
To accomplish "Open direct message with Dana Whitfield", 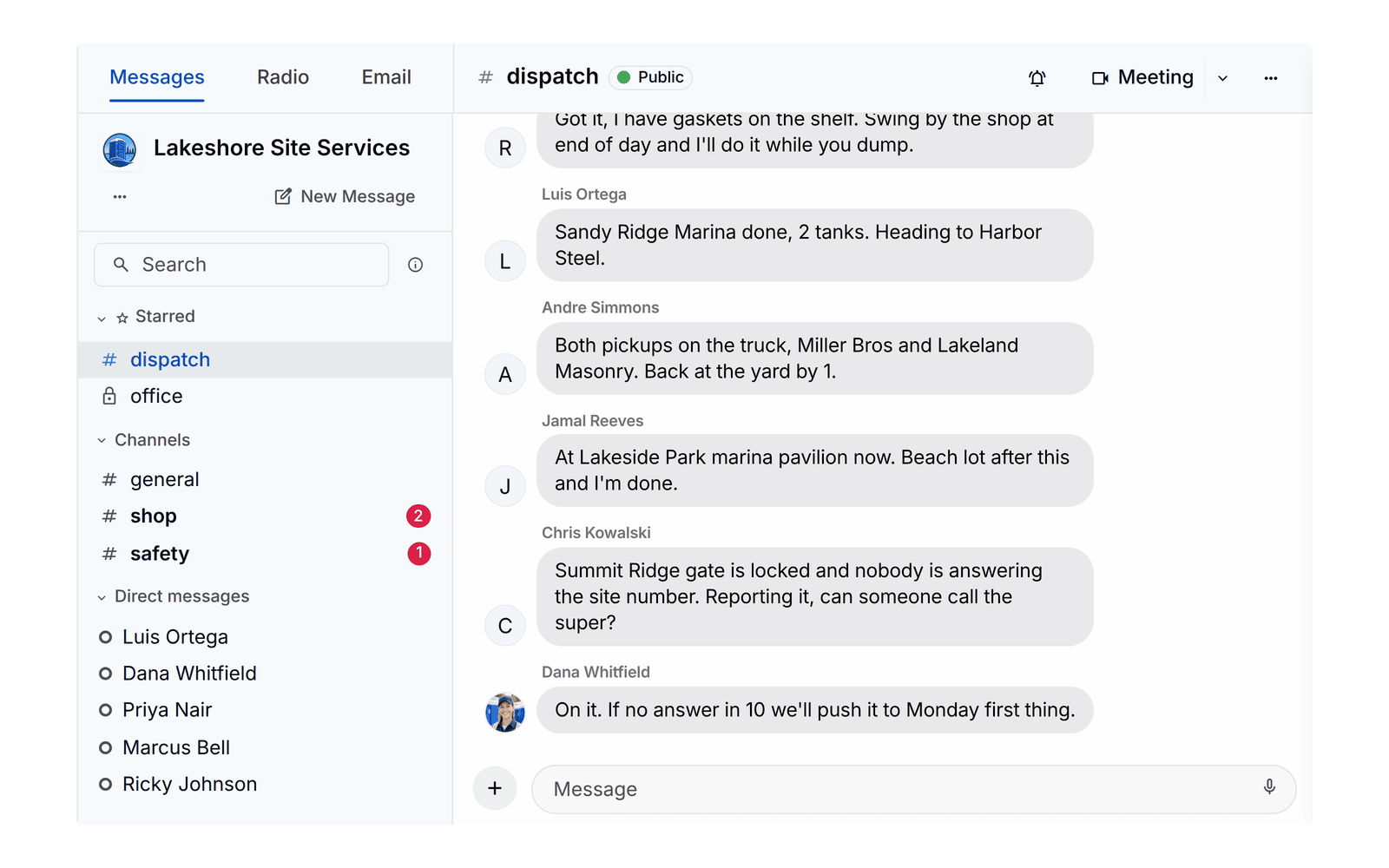I will [x=265, y=674].
